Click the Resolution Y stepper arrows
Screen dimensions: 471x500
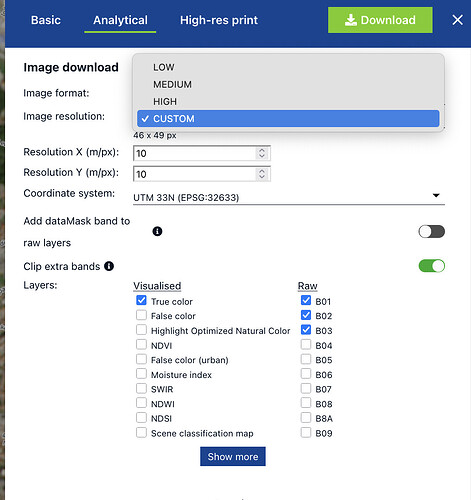[x=262, y=174]
